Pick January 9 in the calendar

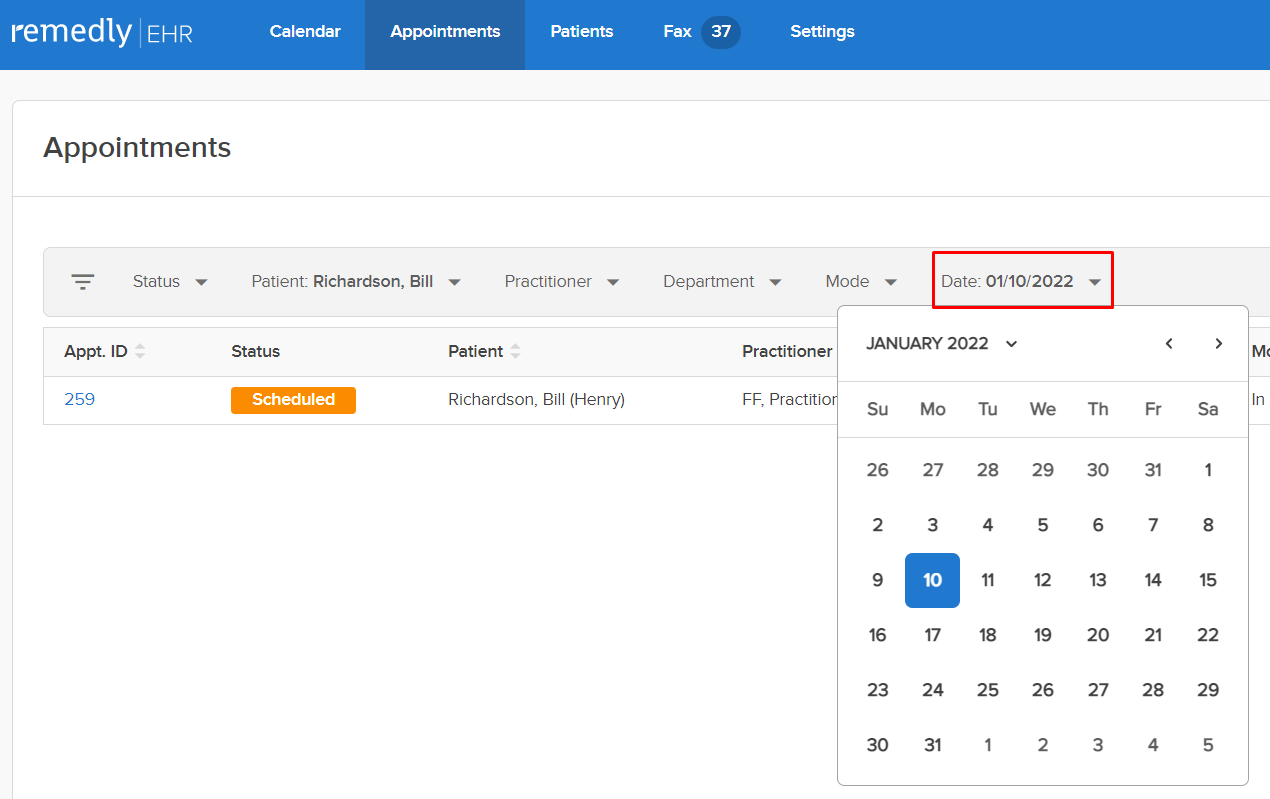[x=878, y=580]
